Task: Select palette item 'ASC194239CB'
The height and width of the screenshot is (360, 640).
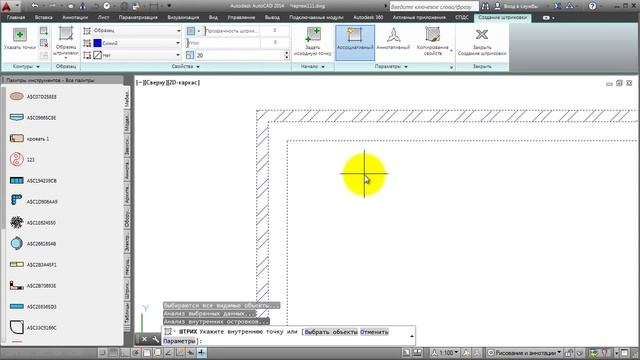Action: [33, 180]
